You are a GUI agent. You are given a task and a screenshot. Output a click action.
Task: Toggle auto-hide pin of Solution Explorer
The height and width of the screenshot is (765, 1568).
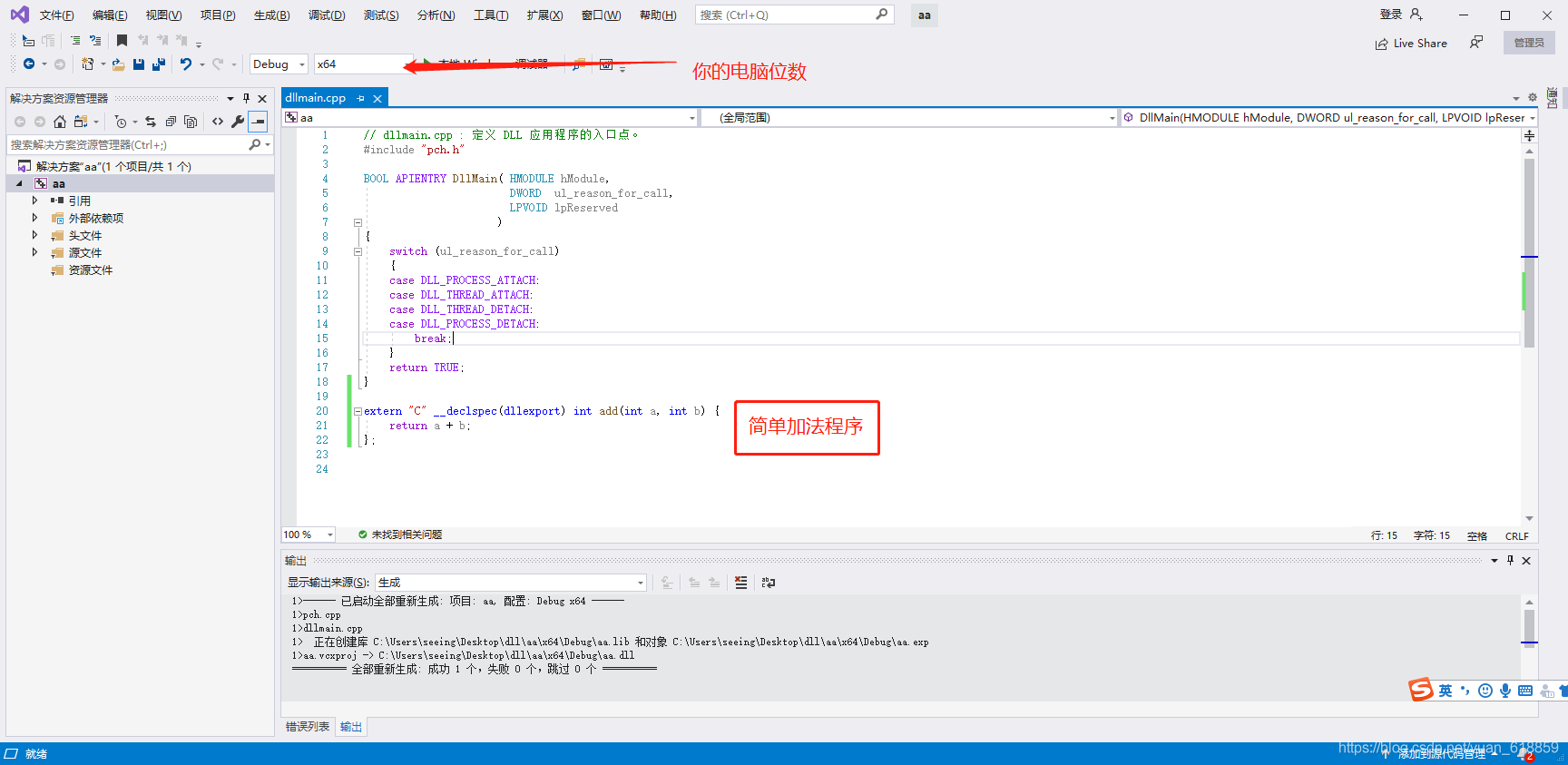point(246,98)
